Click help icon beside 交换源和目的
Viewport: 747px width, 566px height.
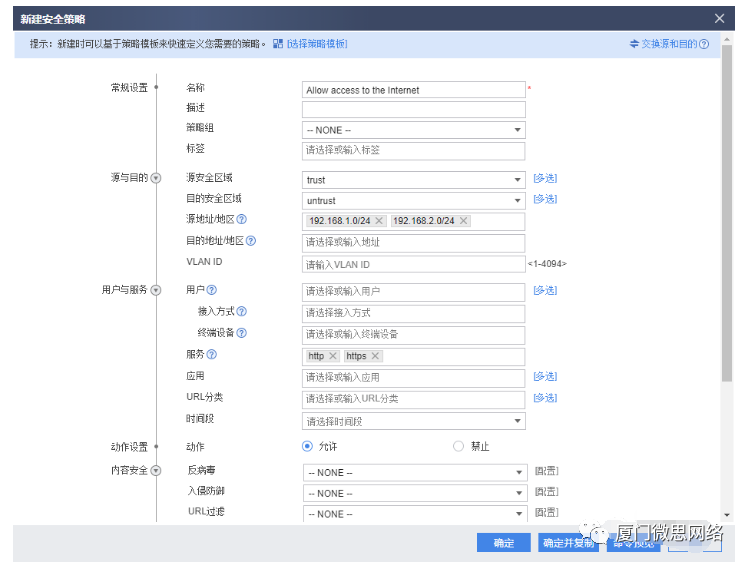click(x=704, y=44)
